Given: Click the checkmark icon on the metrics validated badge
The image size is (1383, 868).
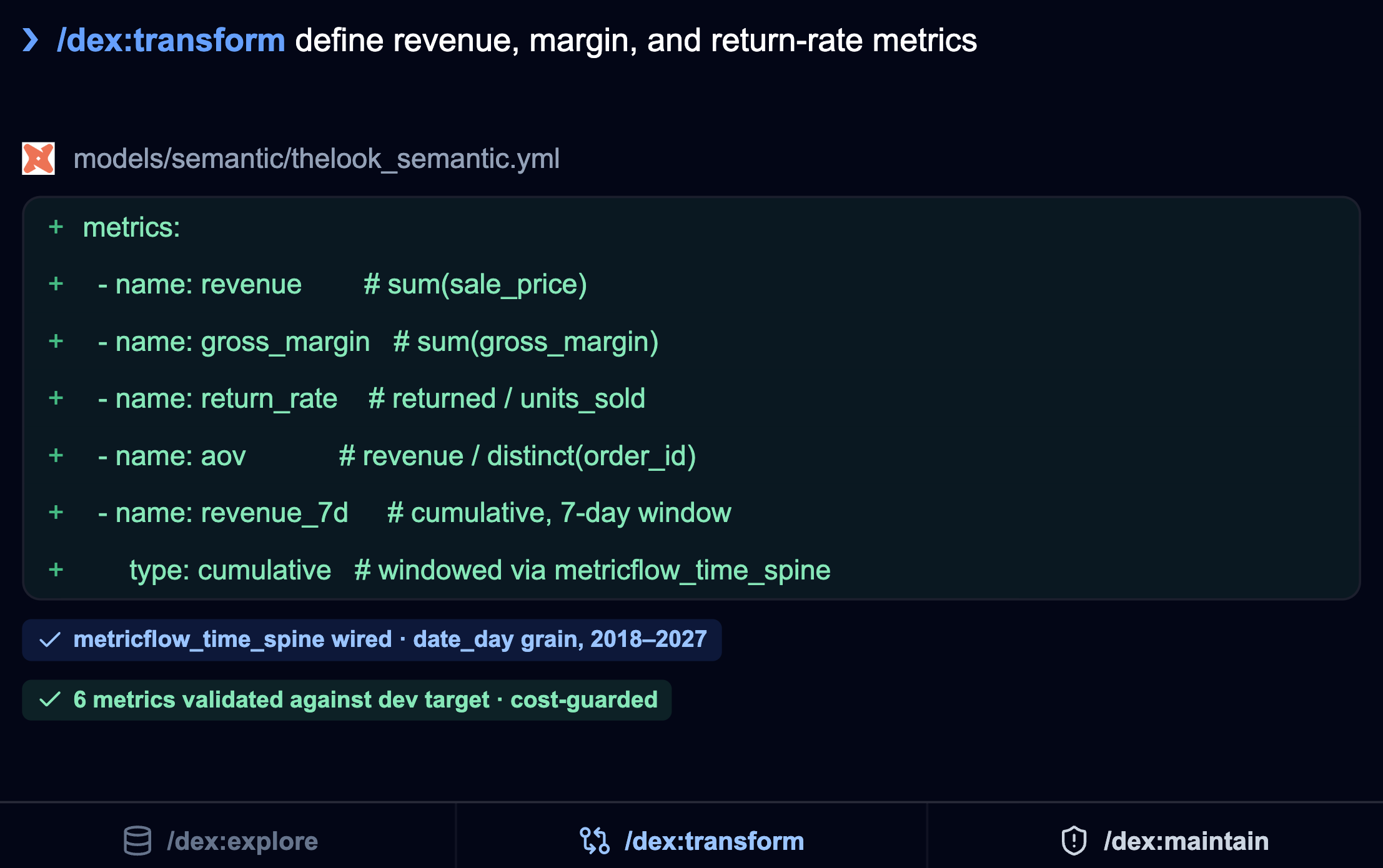Looking at the screenshot, I should [50, 699].
